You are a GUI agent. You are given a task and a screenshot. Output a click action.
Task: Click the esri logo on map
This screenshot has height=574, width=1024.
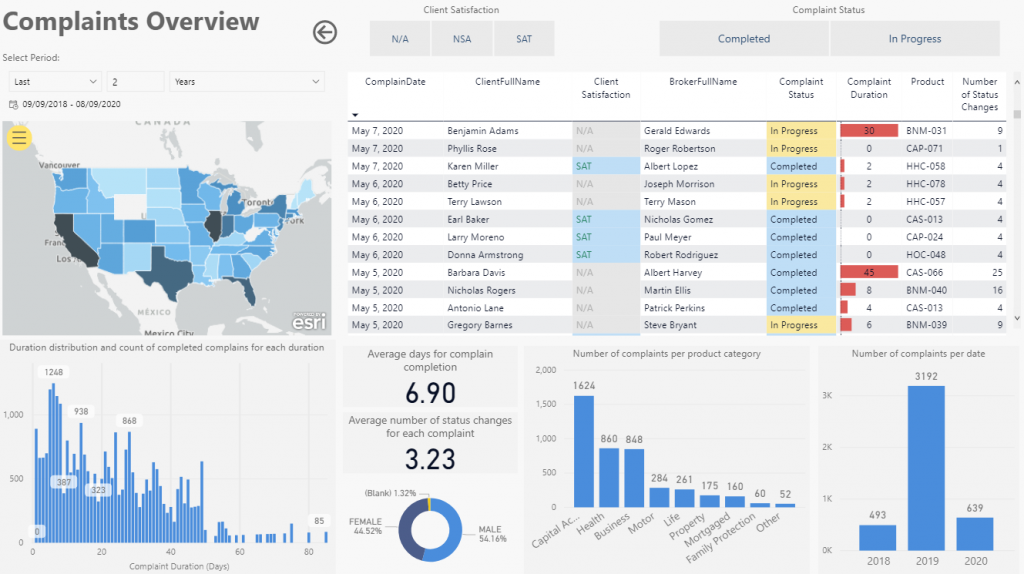click(x=308, y=320)
